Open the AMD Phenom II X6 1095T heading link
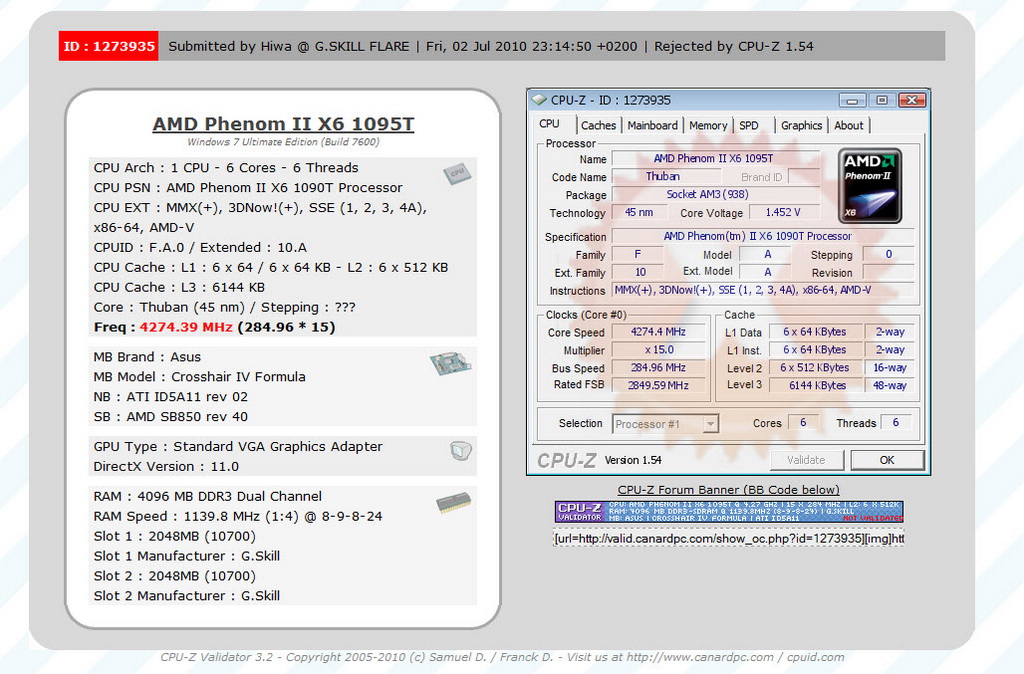1024x674 pixels. coord(283,123)
